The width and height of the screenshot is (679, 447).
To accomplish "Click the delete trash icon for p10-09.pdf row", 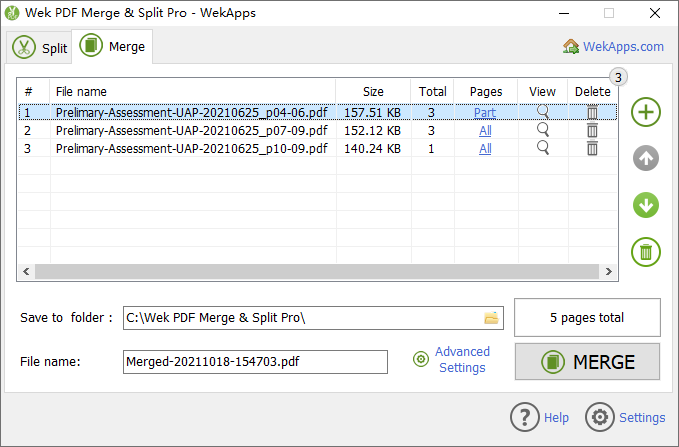I will tap(592, 148).
